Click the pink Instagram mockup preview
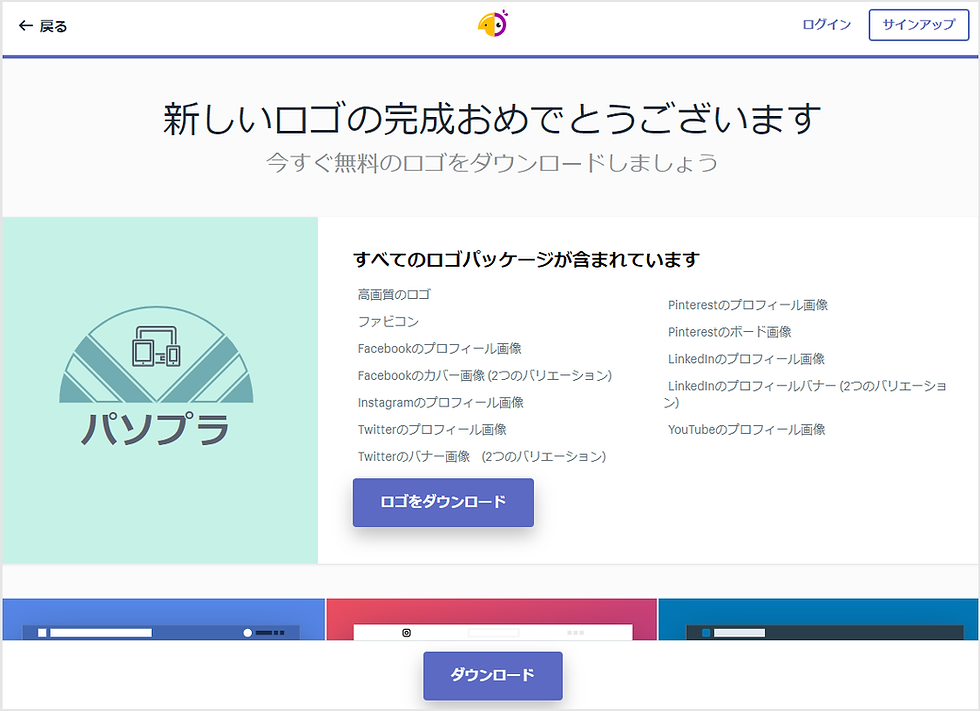980x711 pixels. (x=491, y=619)
